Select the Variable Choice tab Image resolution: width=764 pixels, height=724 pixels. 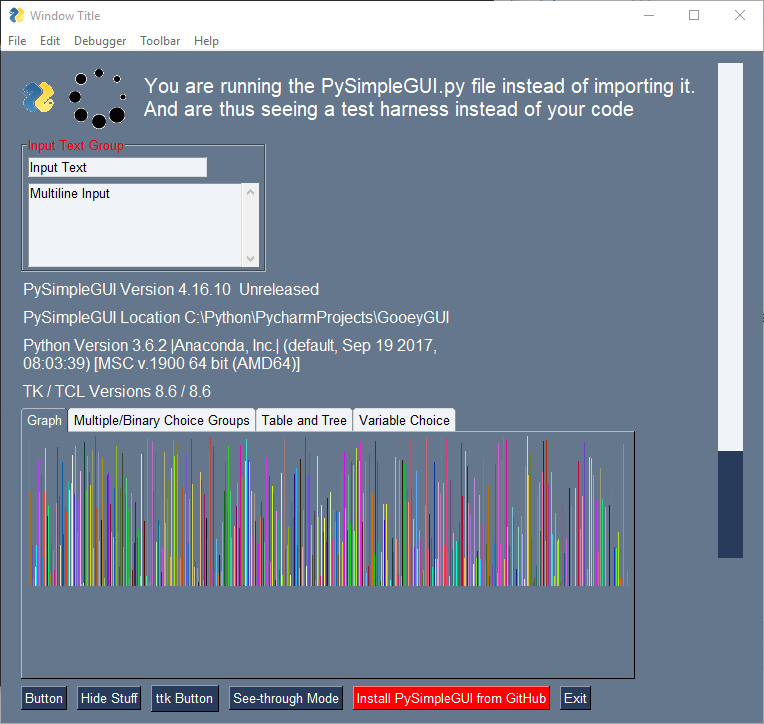coord(404,420)
